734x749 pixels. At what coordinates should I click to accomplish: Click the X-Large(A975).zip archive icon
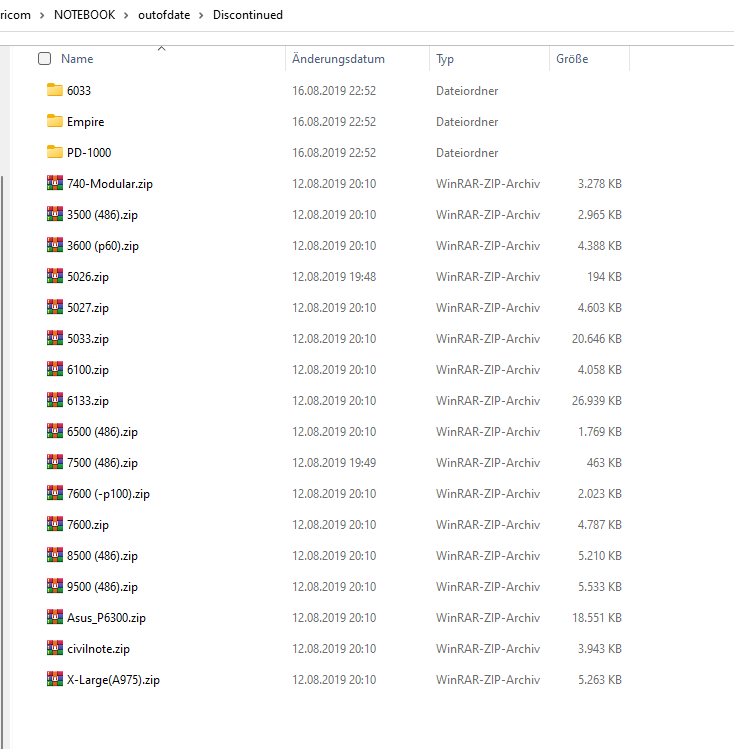(x=55, y=679)
